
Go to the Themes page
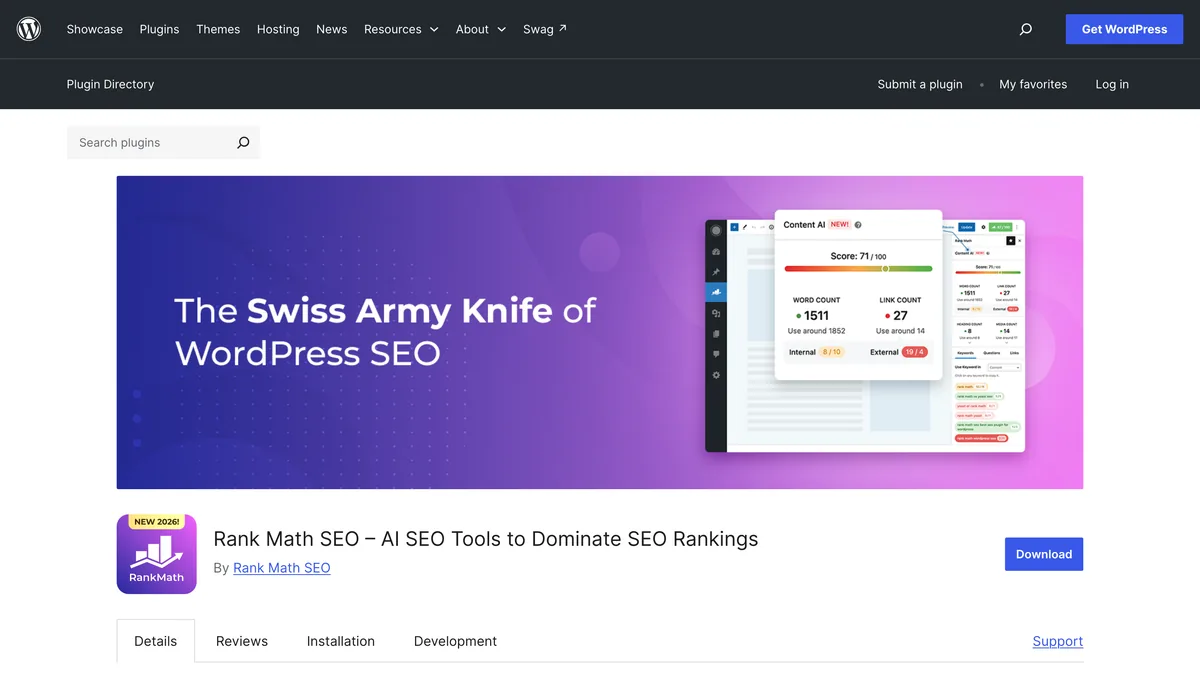(x=218, y=29)
